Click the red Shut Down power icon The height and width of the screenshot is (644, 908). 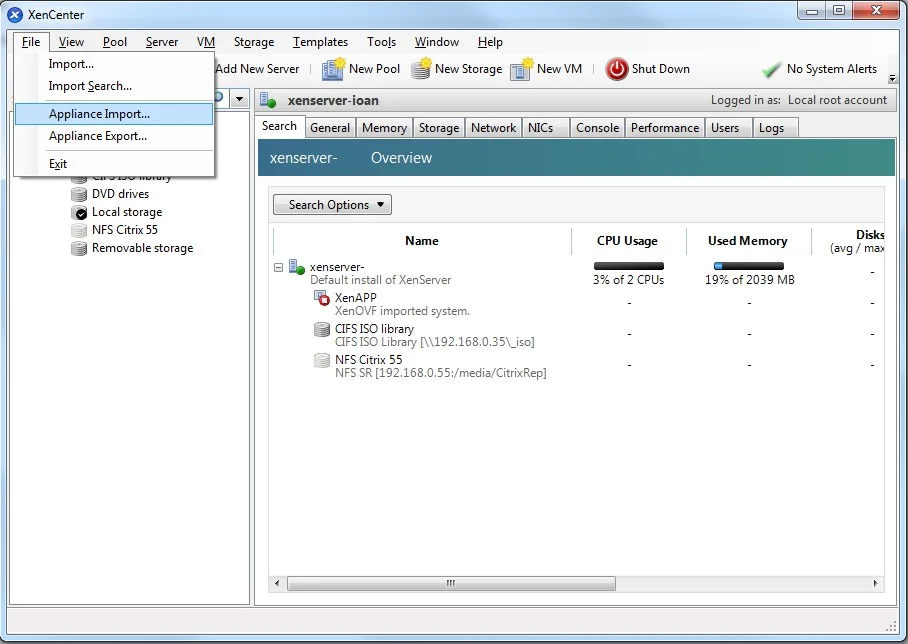coord(617,69)
